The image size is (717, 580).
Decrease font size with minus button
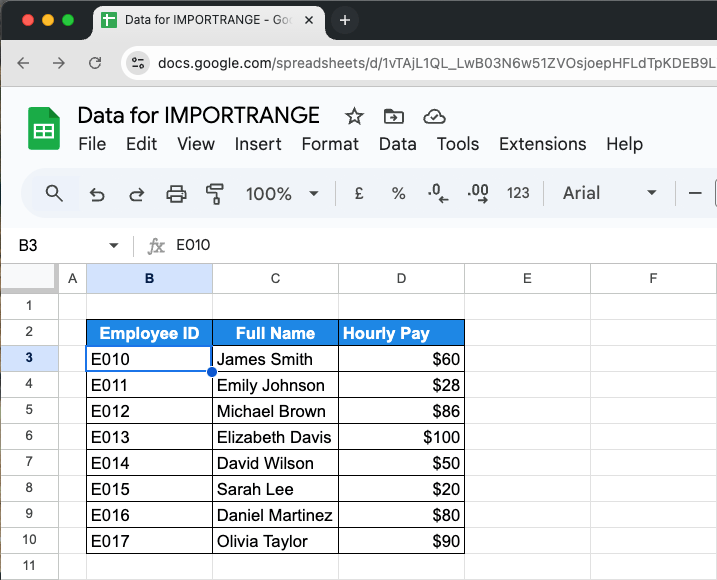(x=695, y=193)
